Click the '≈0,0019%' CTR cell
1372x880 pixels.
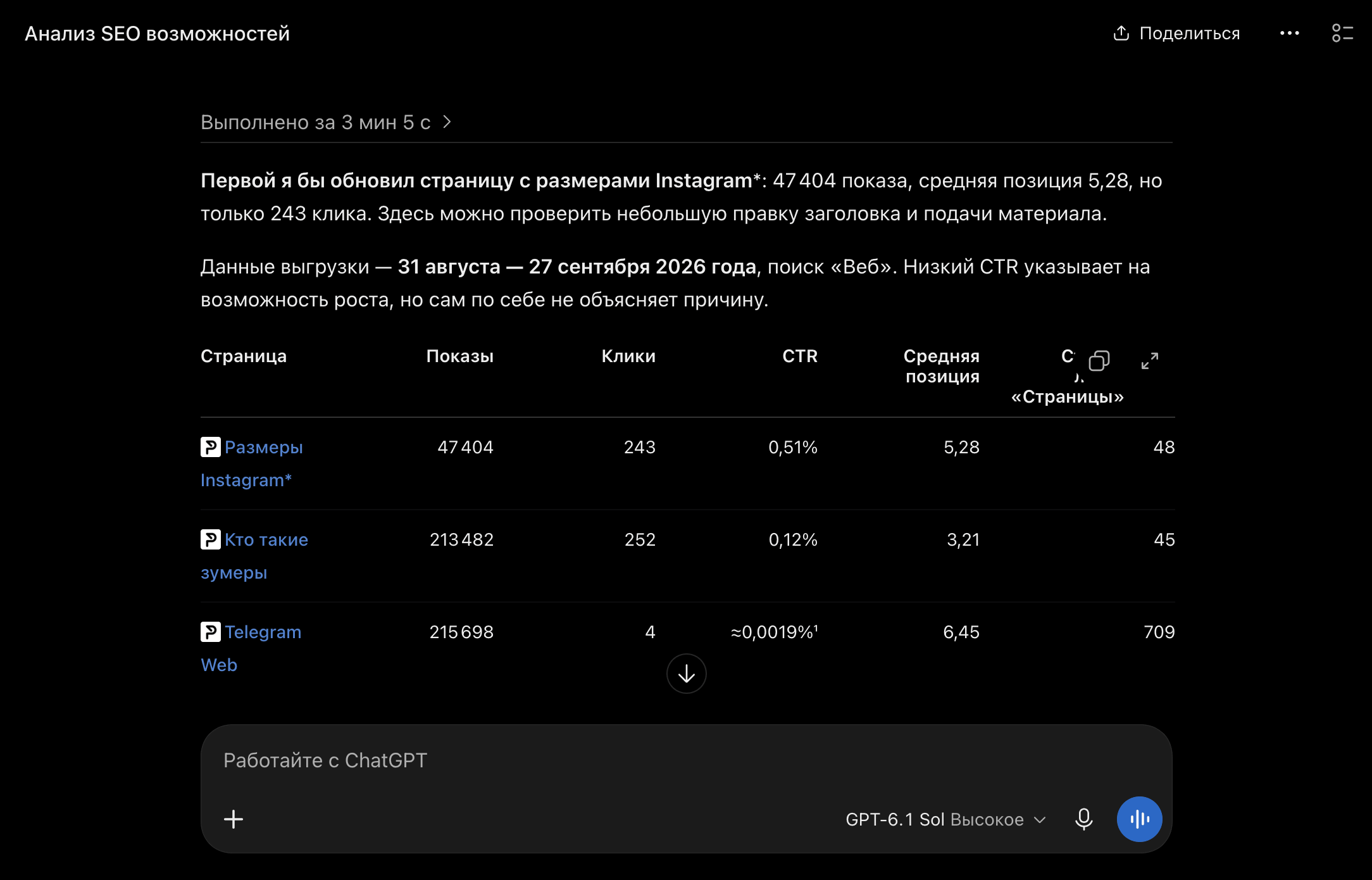pyautogui.click(x=775, y=632)
